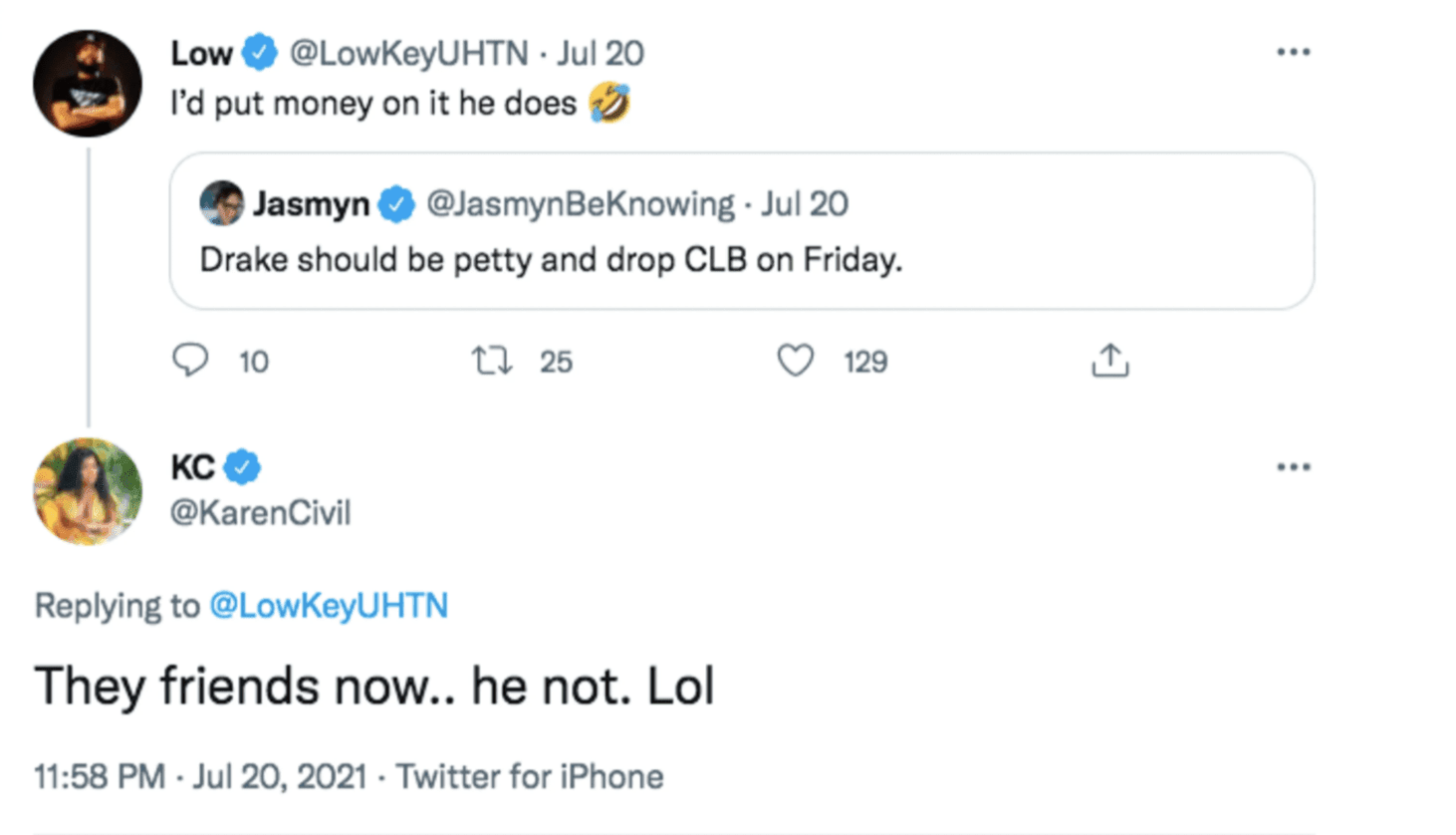The height and width of the screenshot is (835, 1456).
Task: Click the 129 likes count
Action: click(x=865, y=362)
